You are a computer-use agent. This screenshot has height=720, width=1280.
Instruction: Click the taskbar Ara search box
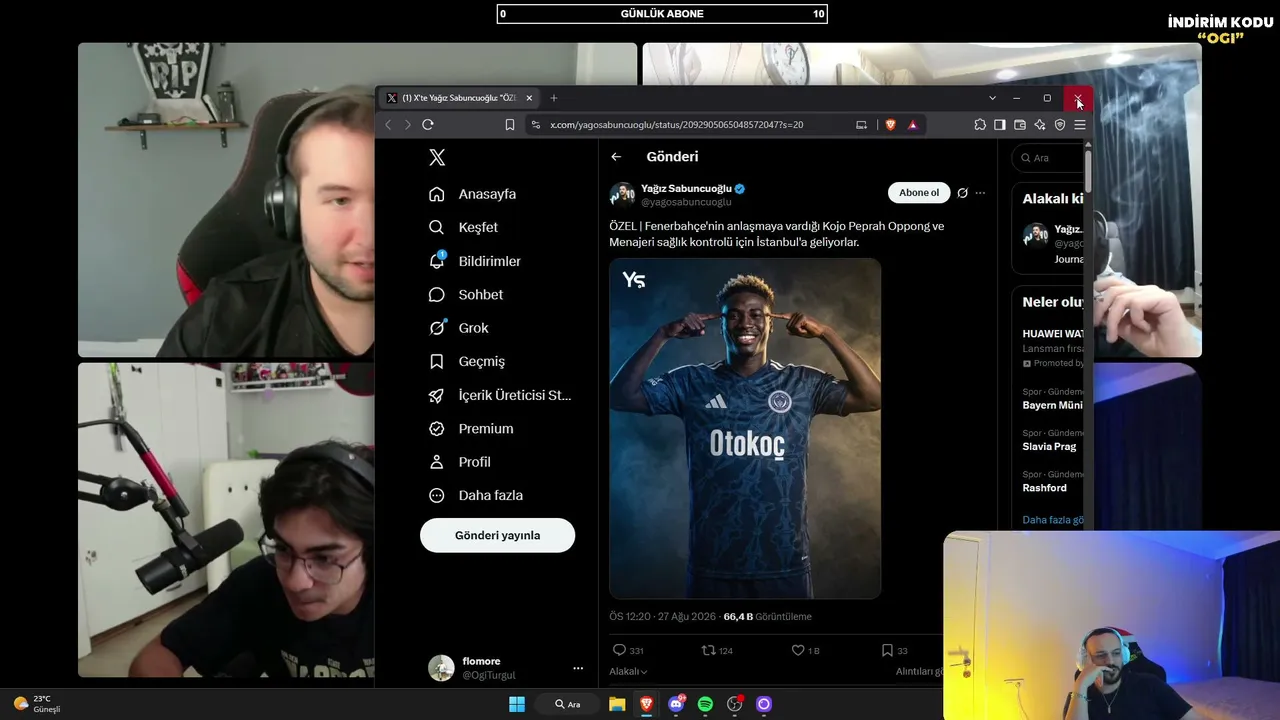(x=568, y=704)
